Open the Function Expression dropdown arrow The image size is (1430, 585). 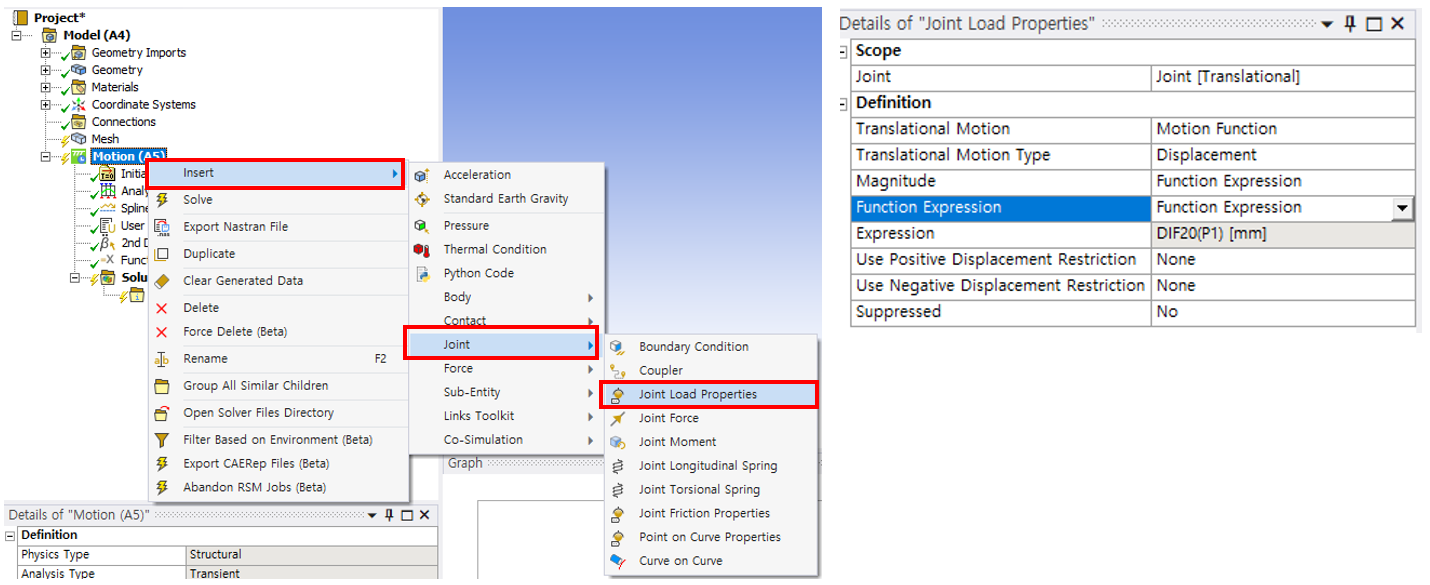click(1403, 208)
